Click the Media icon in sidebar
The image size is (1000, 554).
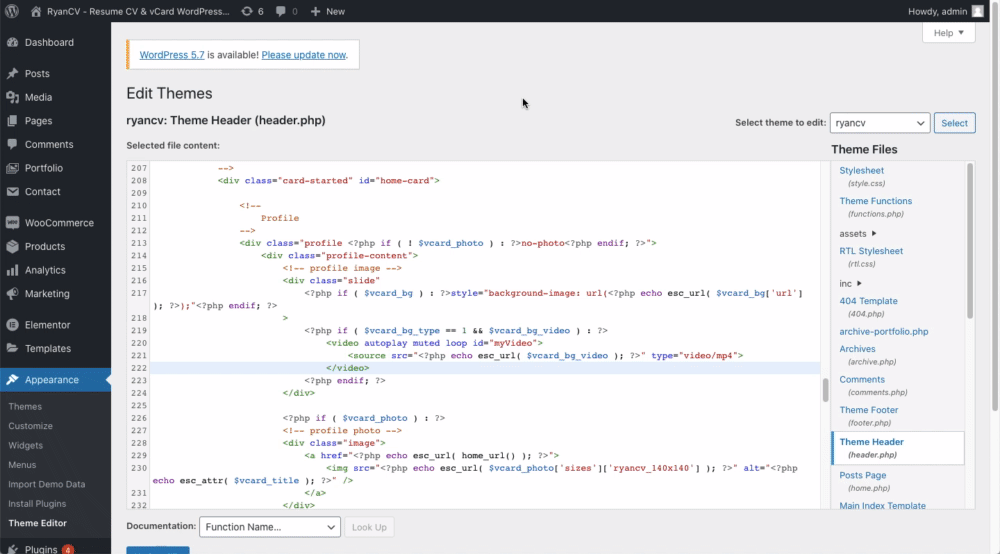12,97
